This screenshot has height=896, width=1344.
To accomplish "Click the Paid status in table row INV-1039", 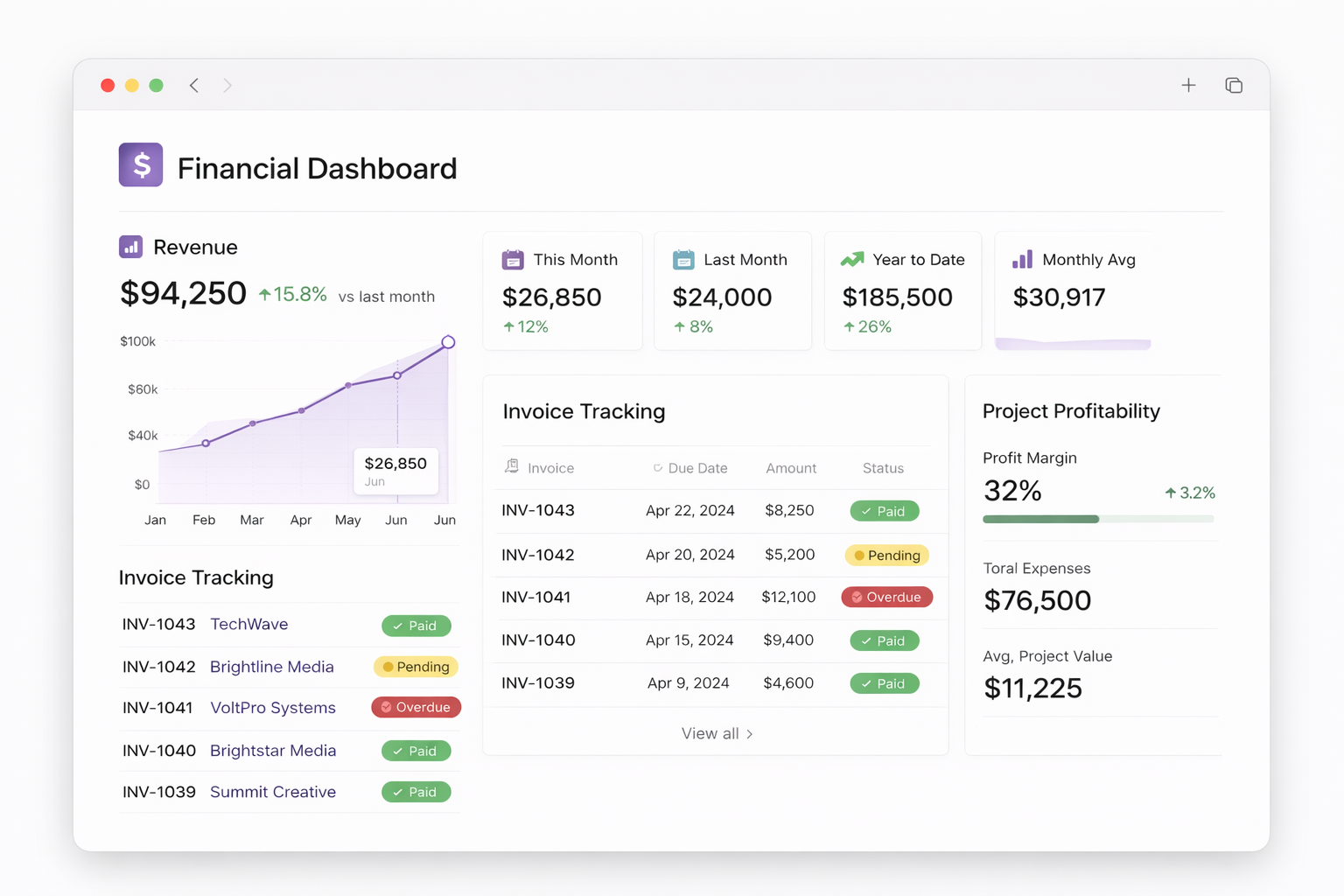I will (885, 683).
